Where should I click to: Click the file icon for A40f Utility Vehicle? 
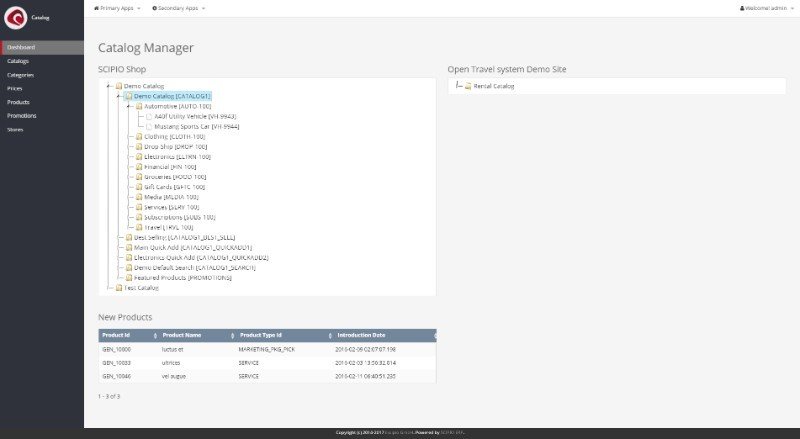pyautogui.click(x=149, y=116)
